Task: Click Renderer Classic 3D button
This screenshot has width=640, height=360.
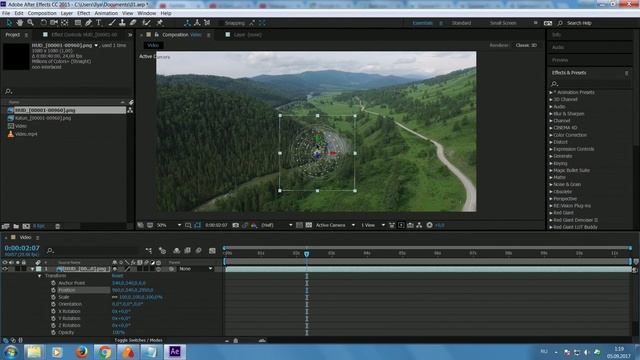Action: pos(526,45)
